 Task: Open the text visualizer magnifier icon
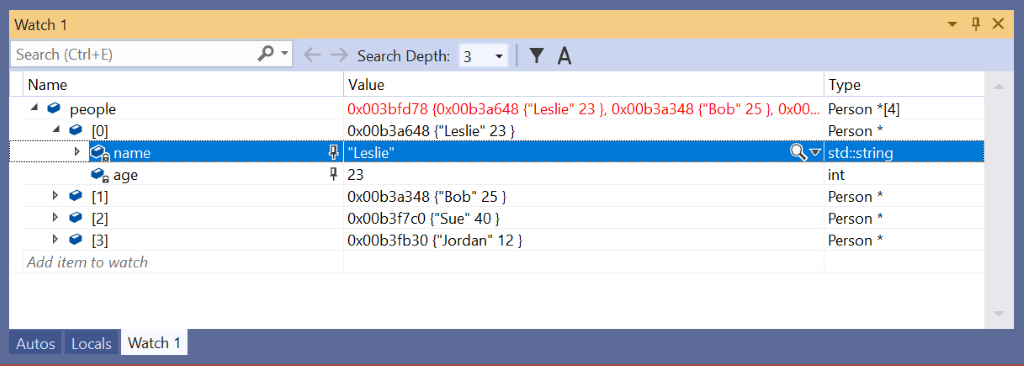click(x=799, y=152)
